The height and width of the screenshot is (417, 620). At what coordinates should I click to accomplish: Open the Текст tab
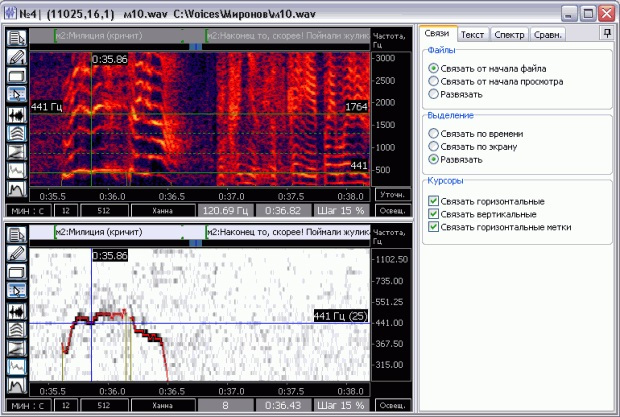(x=473, y=34)
